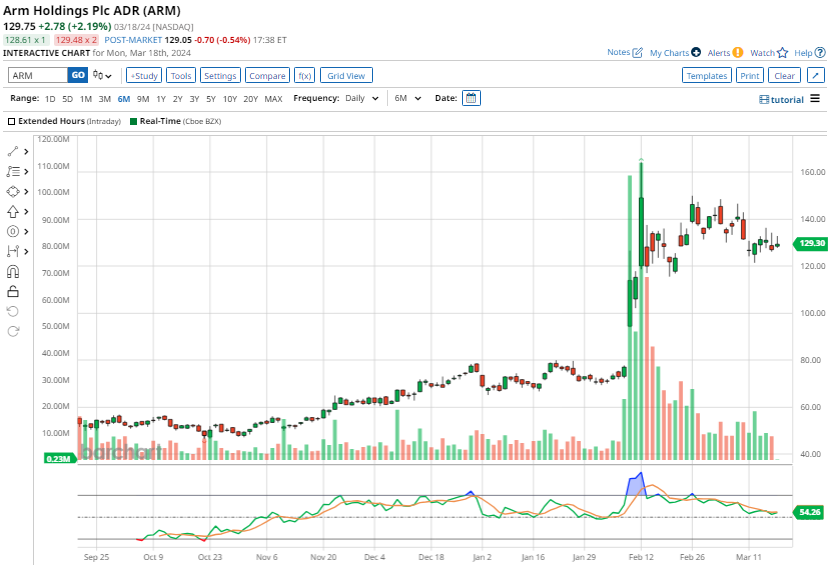The width and height of the screenshot is (834, 568).
Task: Toggle the magnet snap tool
Action: pos(13,271)
